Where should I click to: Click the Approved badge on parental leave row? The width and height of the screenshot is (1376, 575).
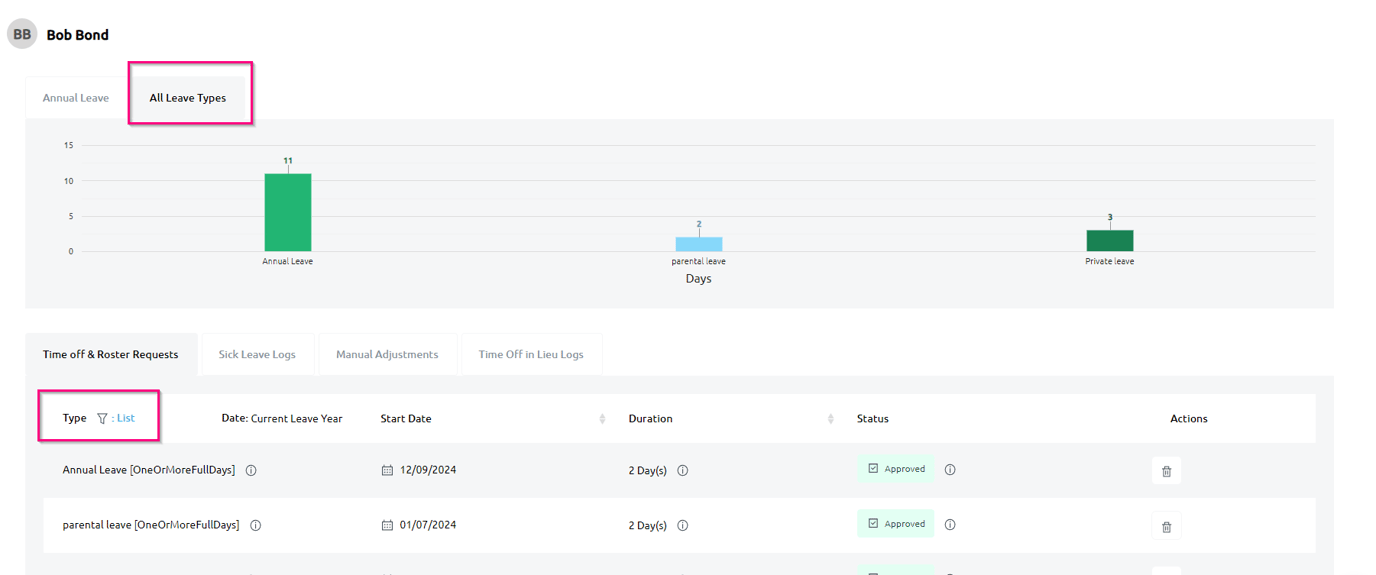coord(896,524)
